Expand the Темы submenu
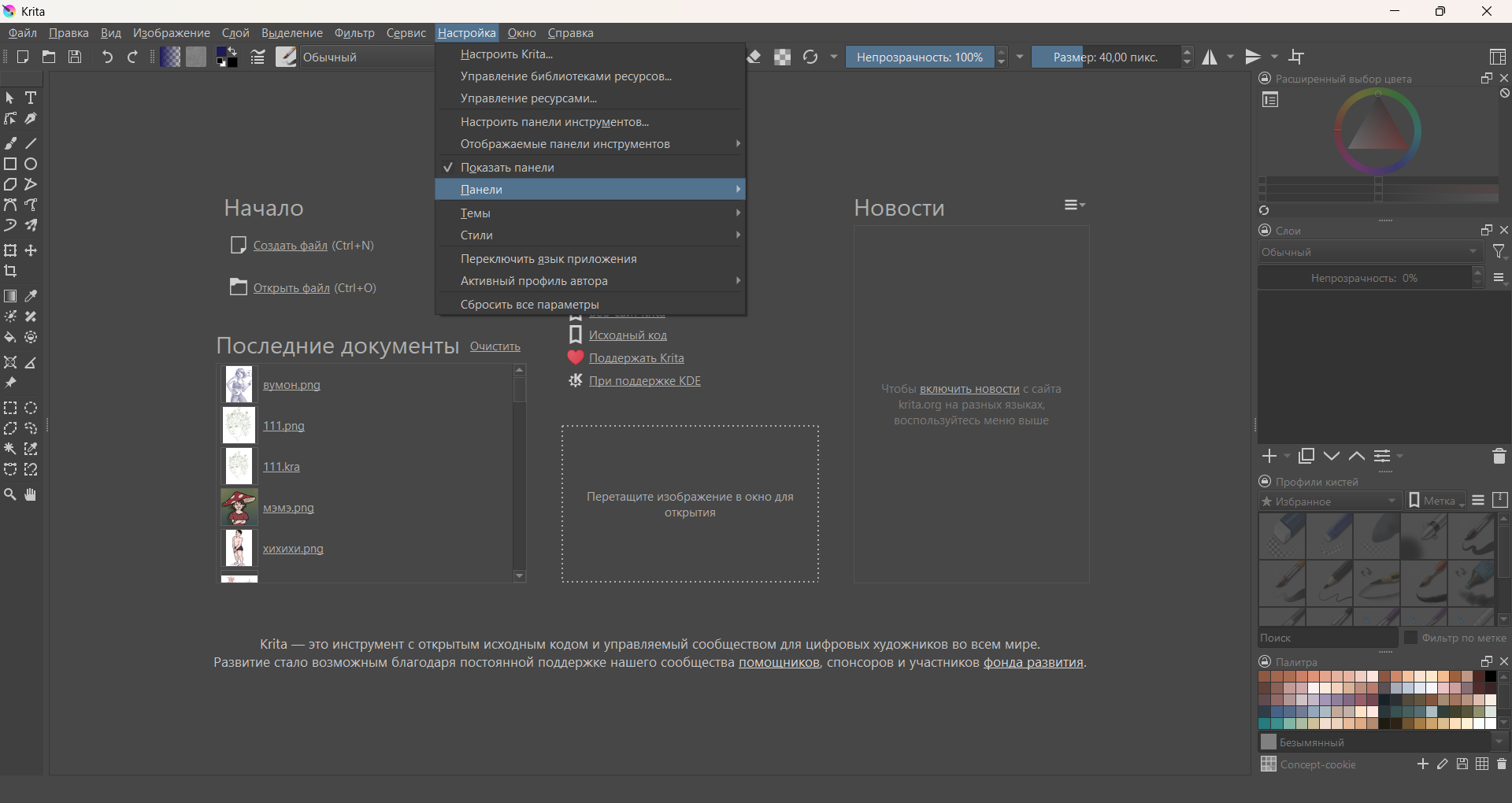The image size is (1512, 803). 590,213
